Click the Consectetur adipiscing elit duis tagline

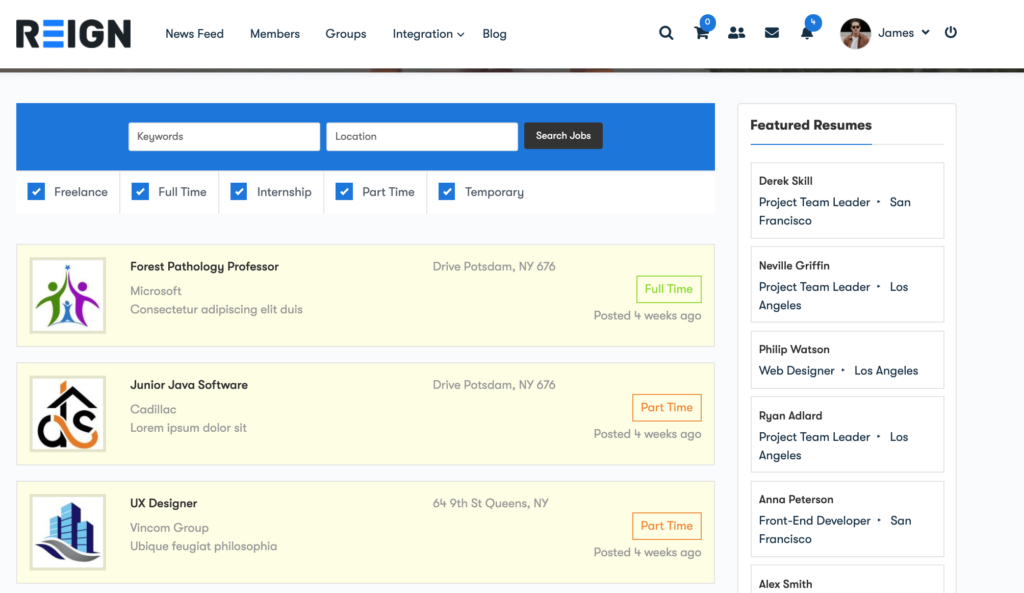pyautogui.click(x=216, y=310)
